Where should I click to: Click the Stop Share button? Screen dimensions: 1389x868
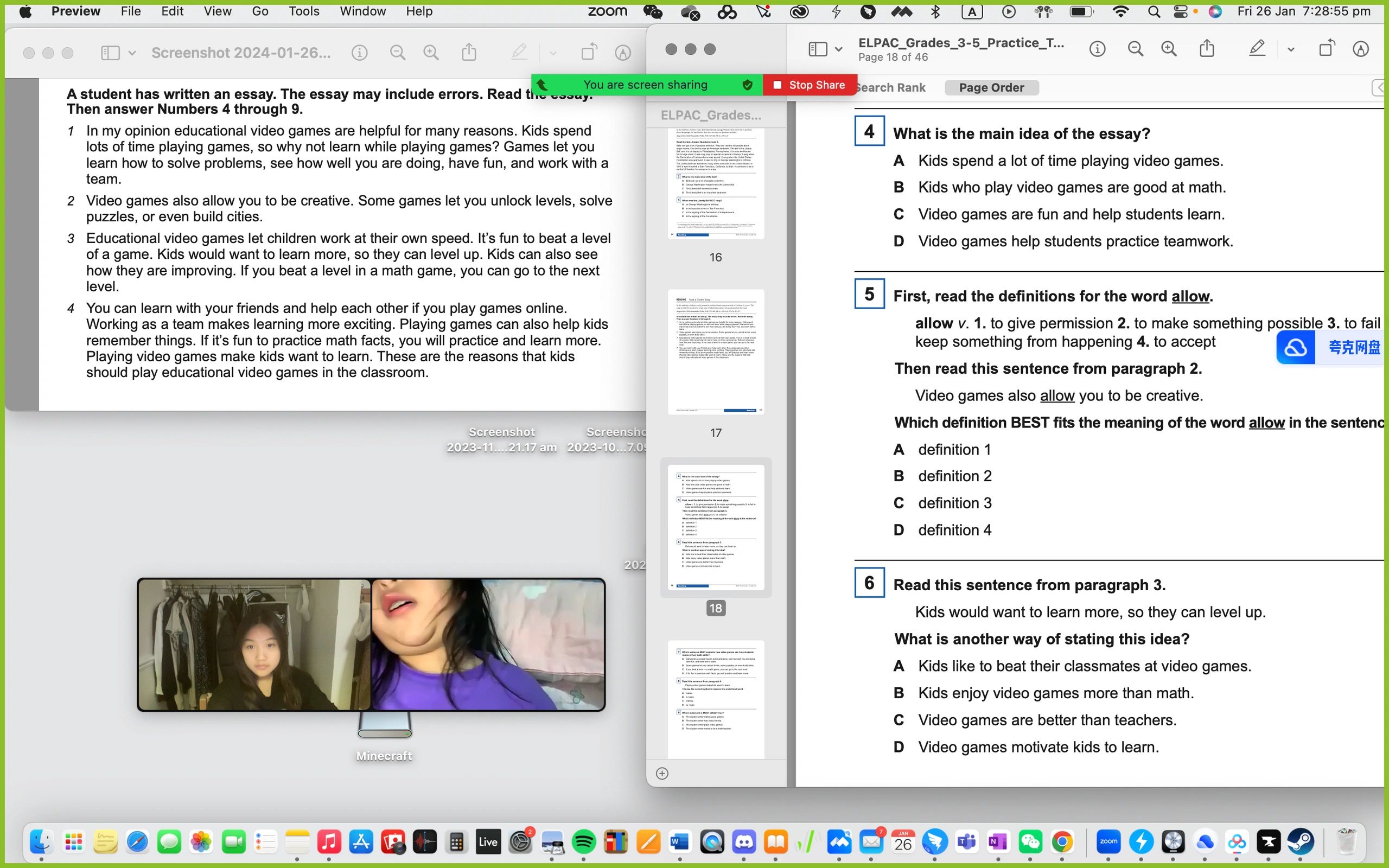coord(810,85)
